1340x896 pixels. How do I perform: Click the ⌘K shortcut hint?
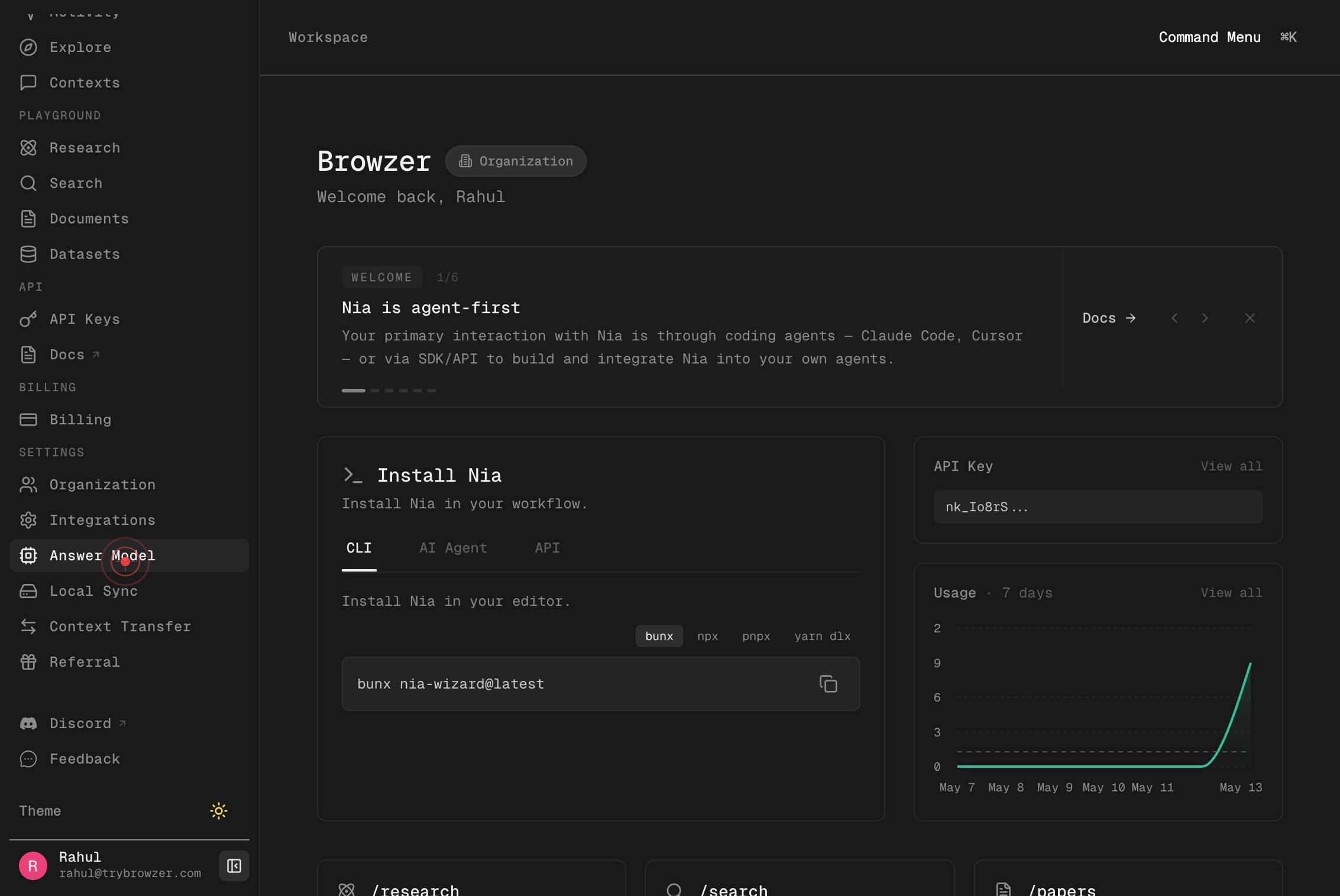[x=1289, y=37]
